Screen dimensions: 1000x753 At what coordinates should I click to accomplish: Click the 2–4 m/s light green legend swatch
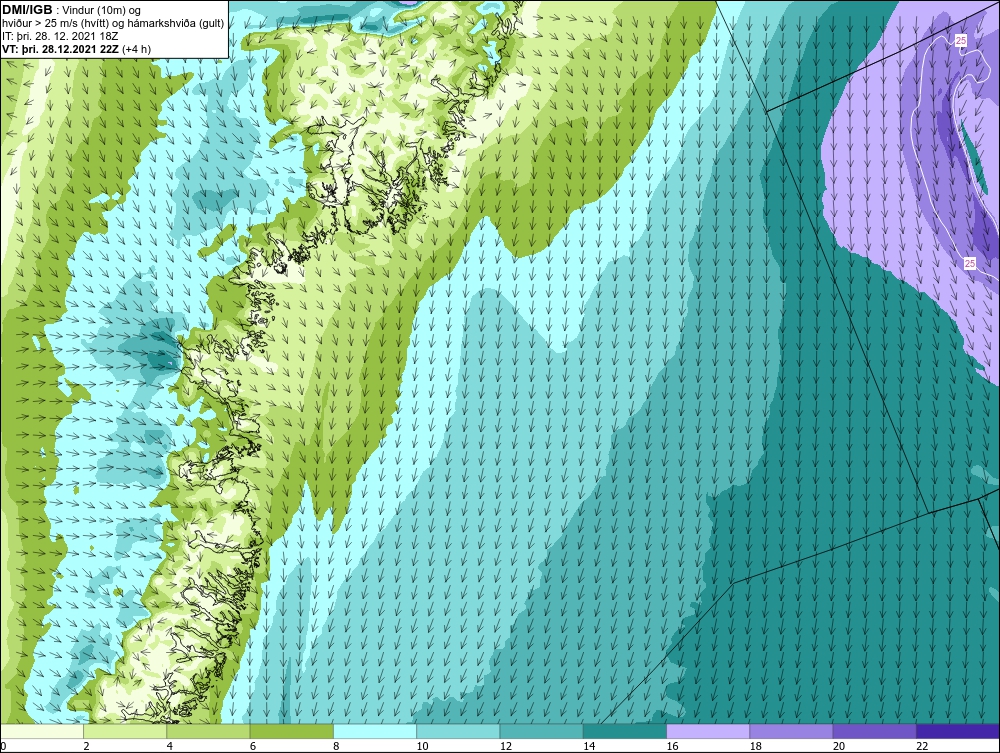coord(125,731)
